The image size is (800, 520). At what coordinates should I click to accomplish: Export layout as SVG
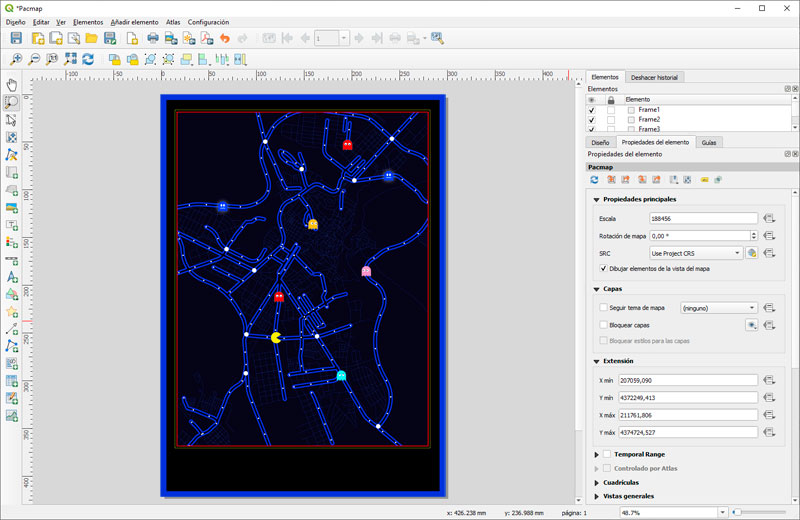(189, 38)
